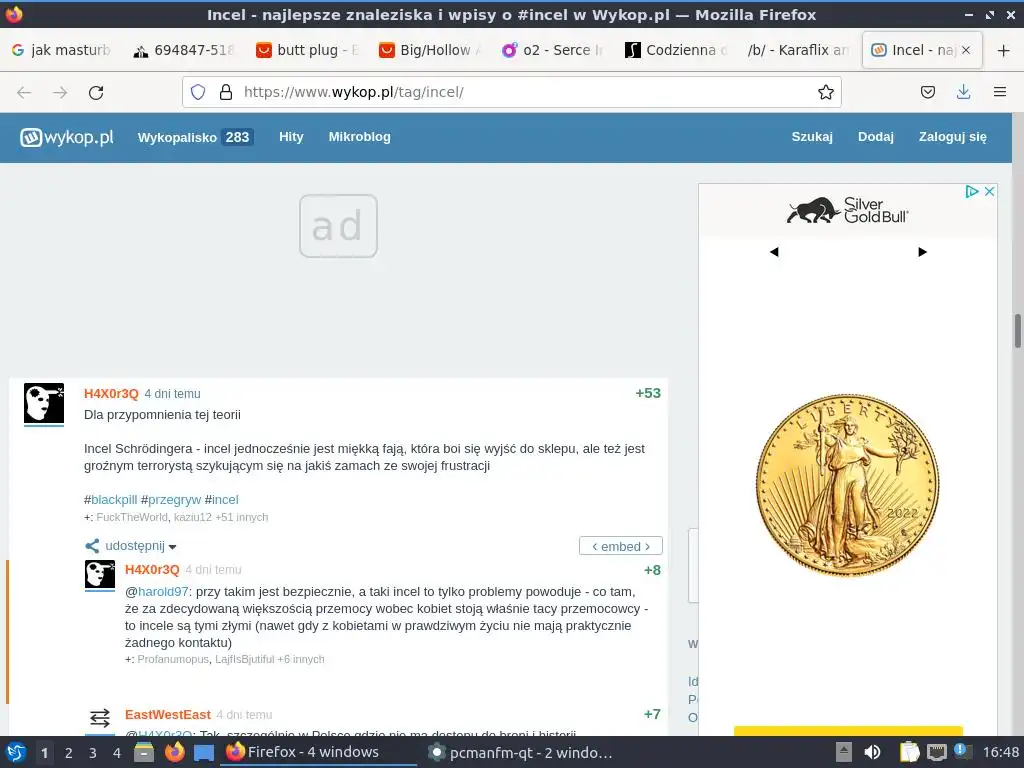Open the Firefox downloads arrow icon
The width and height of the screenshot is (1024, 768).
pyautogui.click(x=963, y=92)
